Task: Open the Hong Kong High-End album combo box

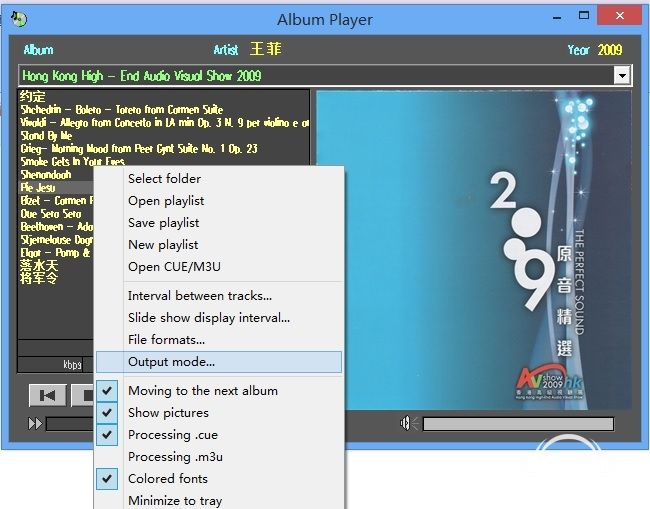Action: click(x=325, y=75)
